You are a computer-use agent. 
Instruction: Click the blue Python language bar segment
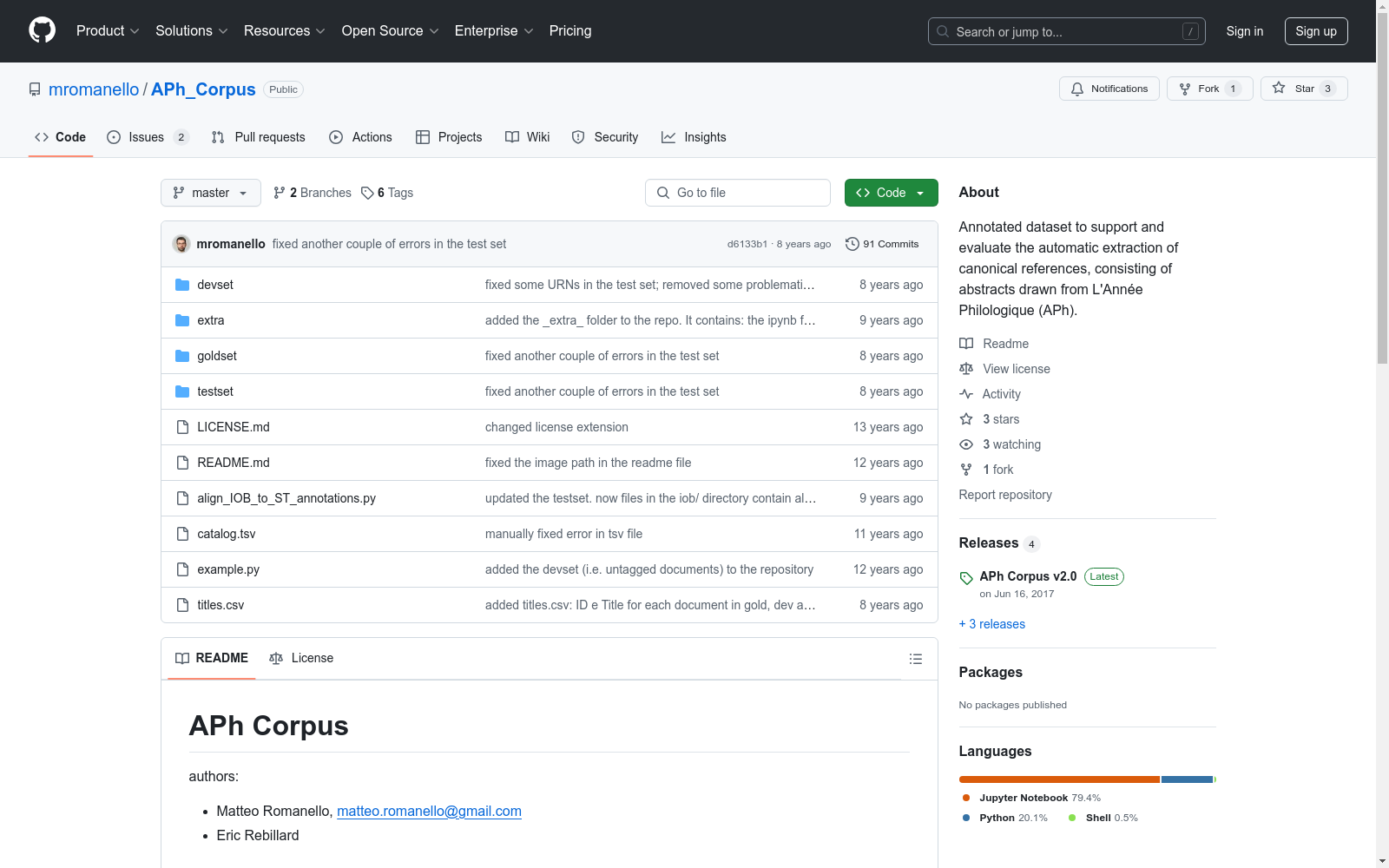(x=1187, y=779)
